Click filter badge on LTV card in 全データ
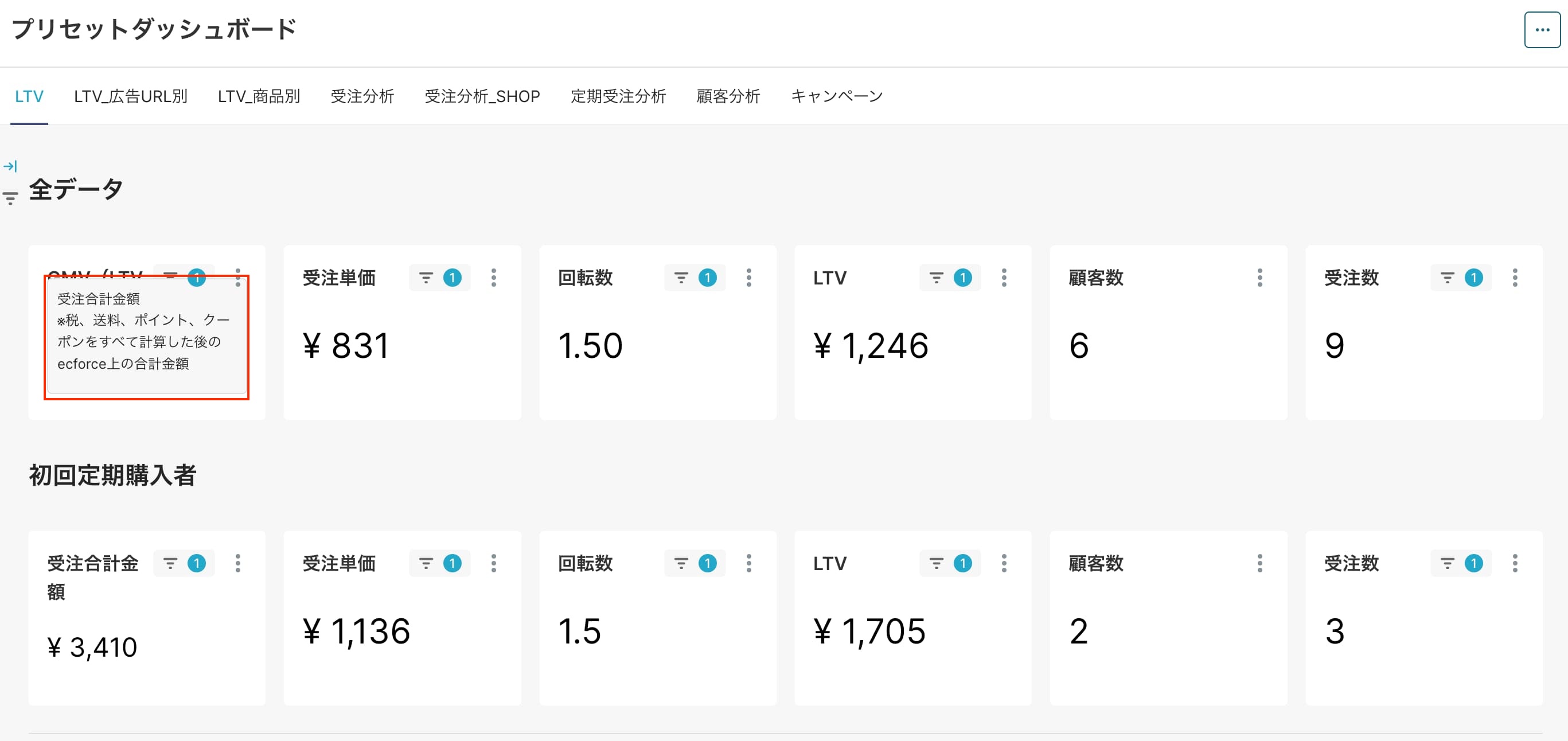The width and height of the screenshot is (1568, 741). (962, 278)
